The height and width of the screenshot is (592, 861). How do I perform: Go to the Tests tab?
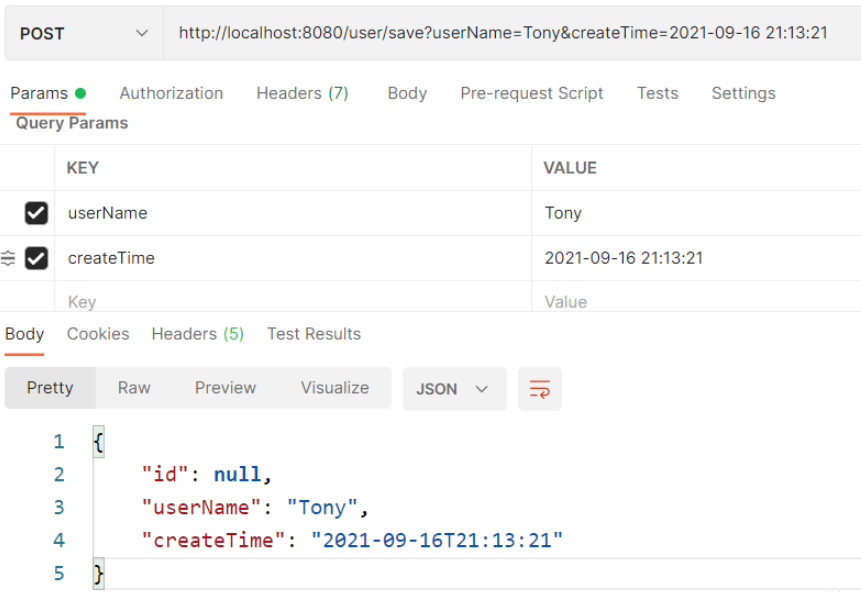(657, 93)
